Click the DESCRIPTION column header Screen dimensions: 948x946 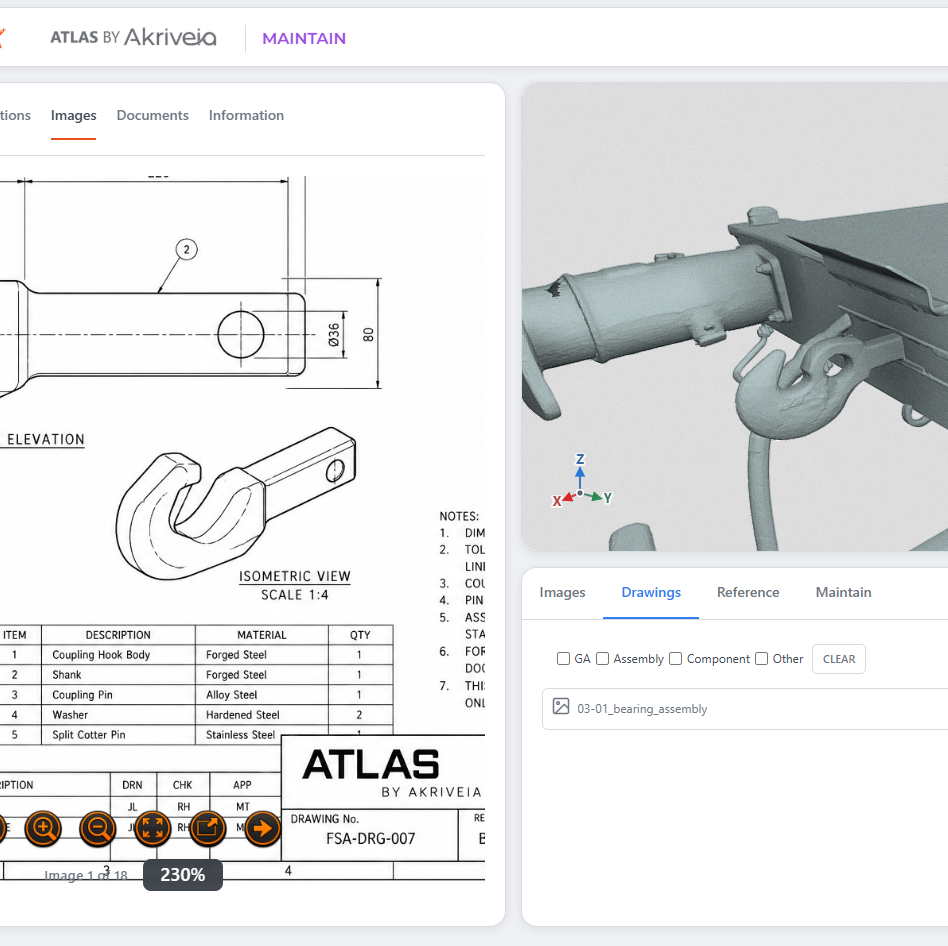click(x=118, y=635)
